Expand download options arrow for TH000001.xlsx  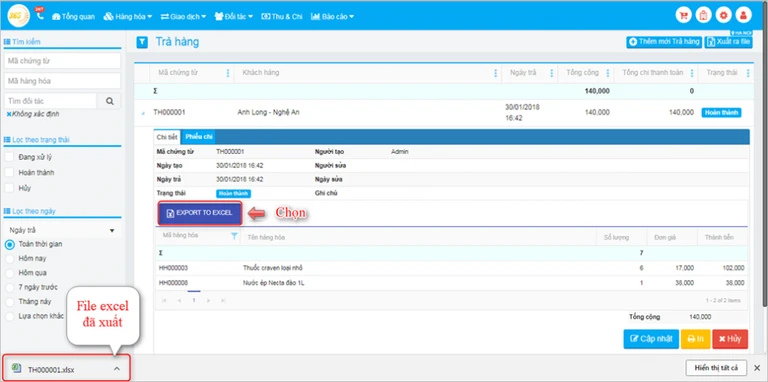[x=117, y=369]
